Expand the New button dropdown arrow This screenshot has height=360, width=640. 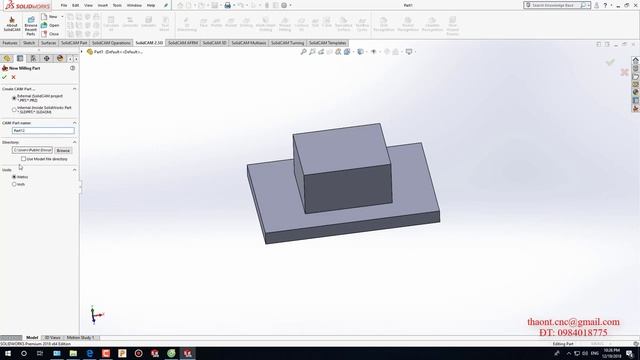tap(62, 17)
